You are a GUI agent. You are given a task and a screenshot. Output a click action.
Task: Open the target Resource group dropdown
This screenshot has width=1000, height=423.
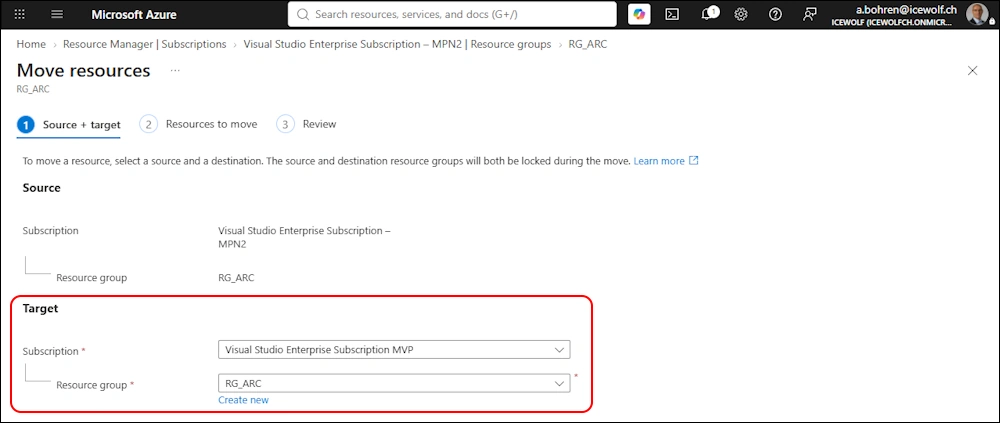[x=394, y=383]
